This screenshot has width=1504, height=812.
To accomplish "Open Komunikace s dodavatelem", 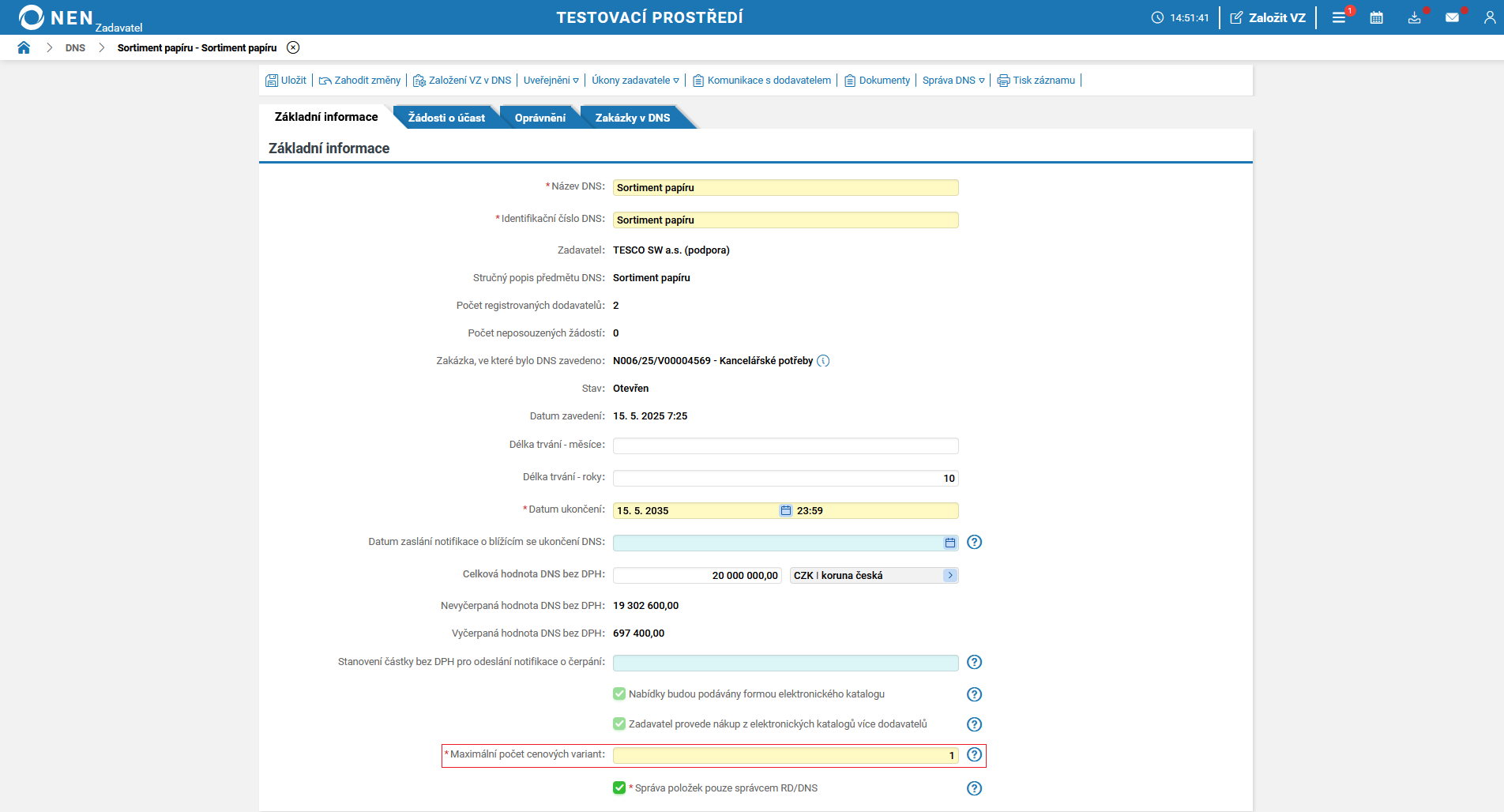I will tap(761, 80).
